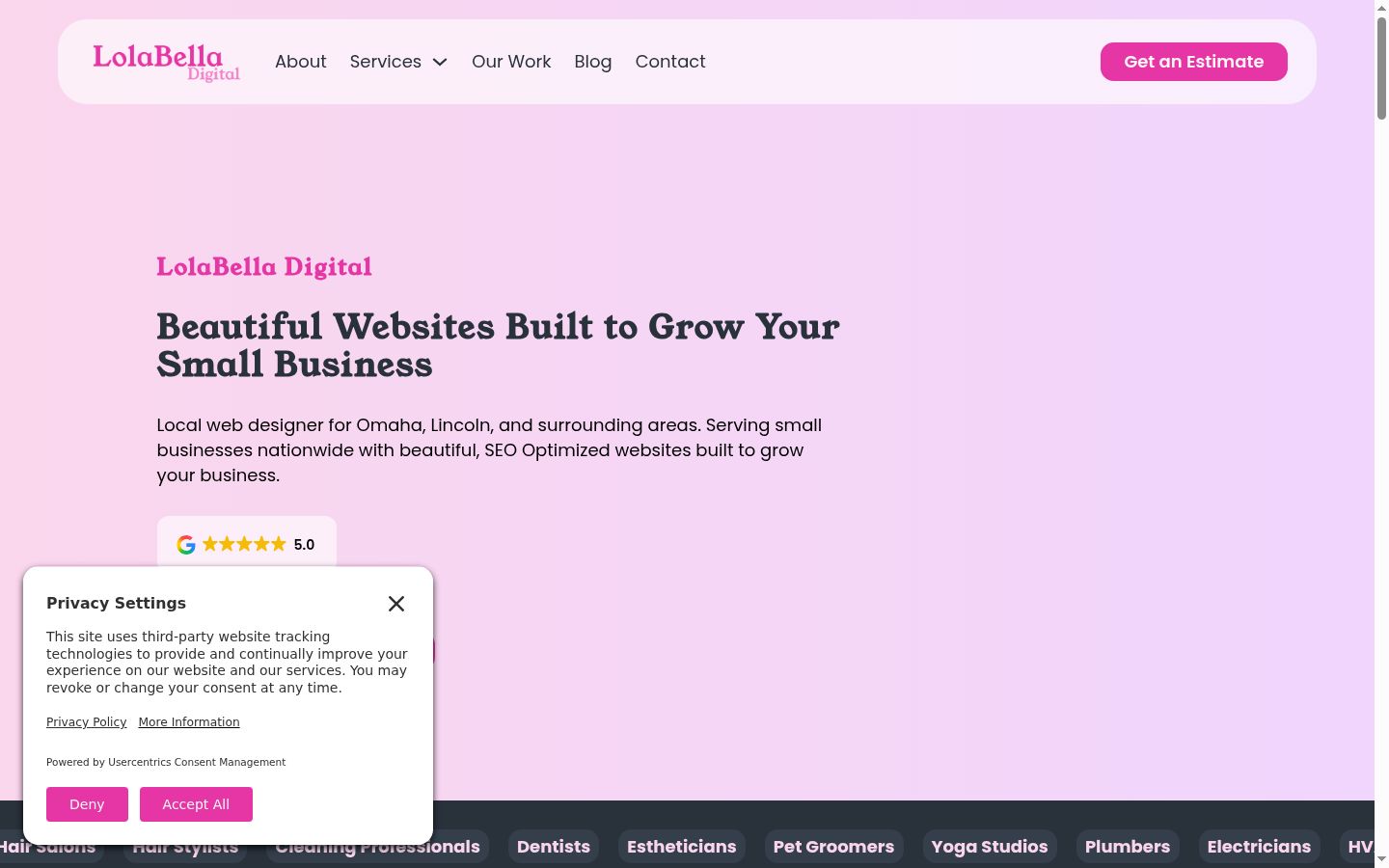
Task: Click the five-star 5.0 rating
Action: (x=259, y=545)
